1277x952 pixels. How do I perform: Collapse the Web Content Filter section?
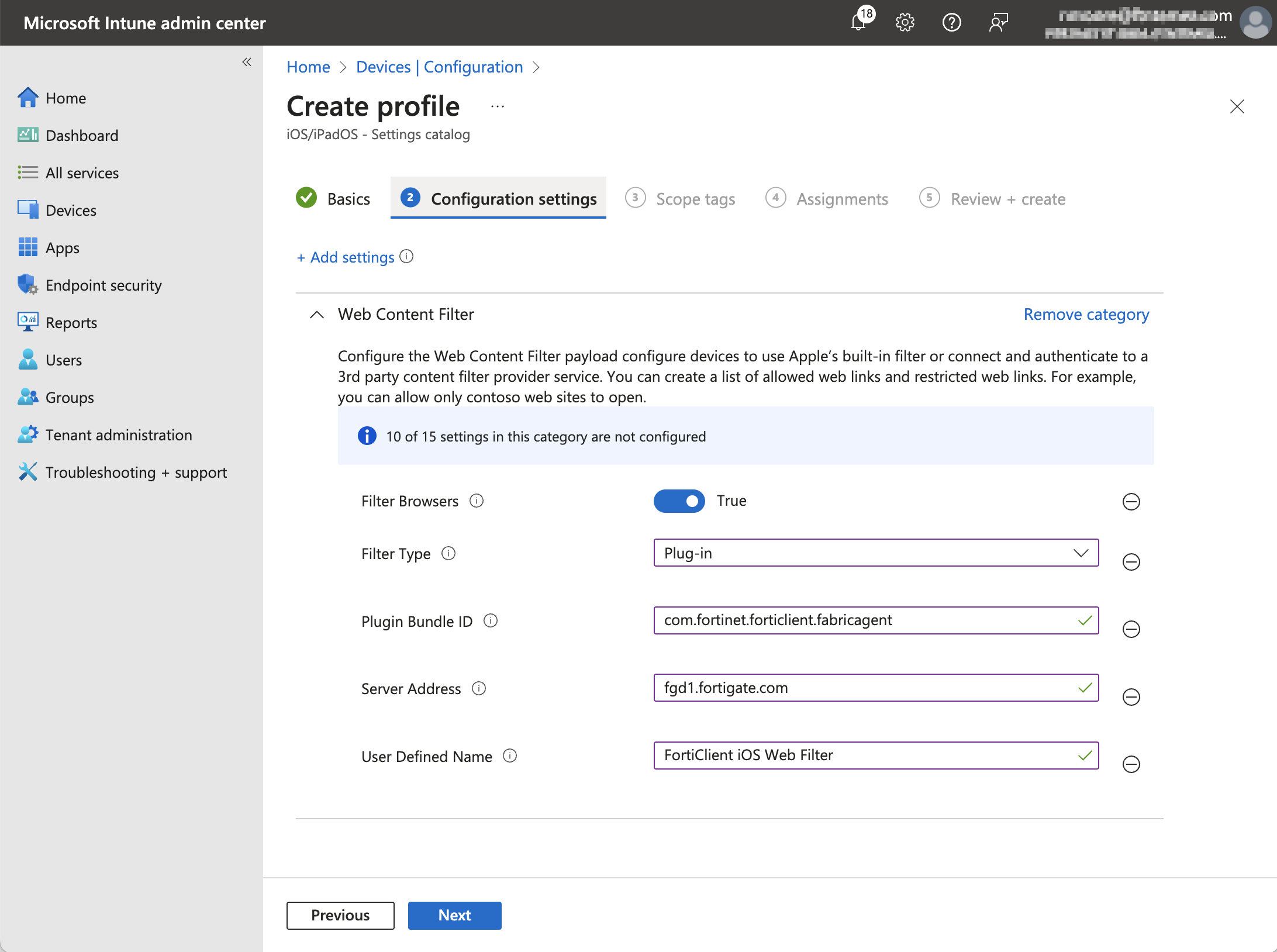316,315
